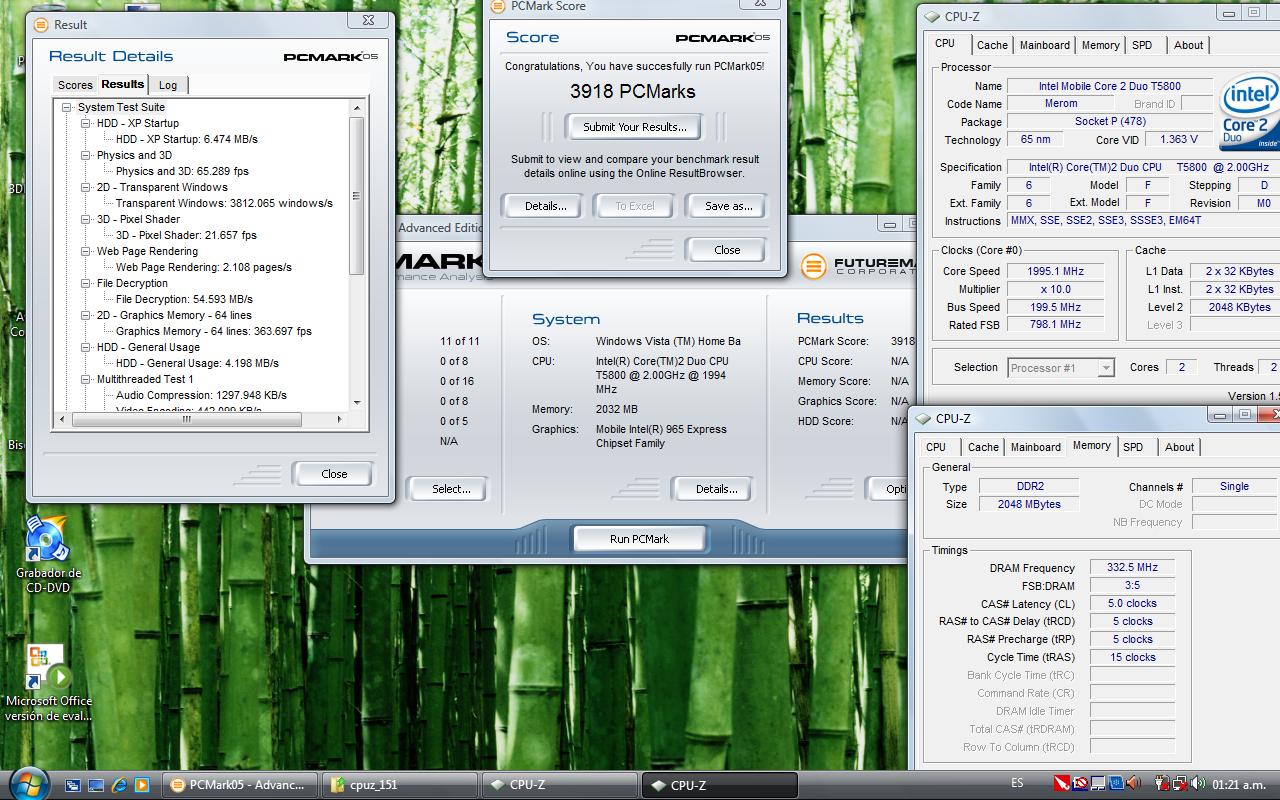1280x800 pixels.
Task: Collapse the System Test Suite tree node
Action: click(67, 107)
